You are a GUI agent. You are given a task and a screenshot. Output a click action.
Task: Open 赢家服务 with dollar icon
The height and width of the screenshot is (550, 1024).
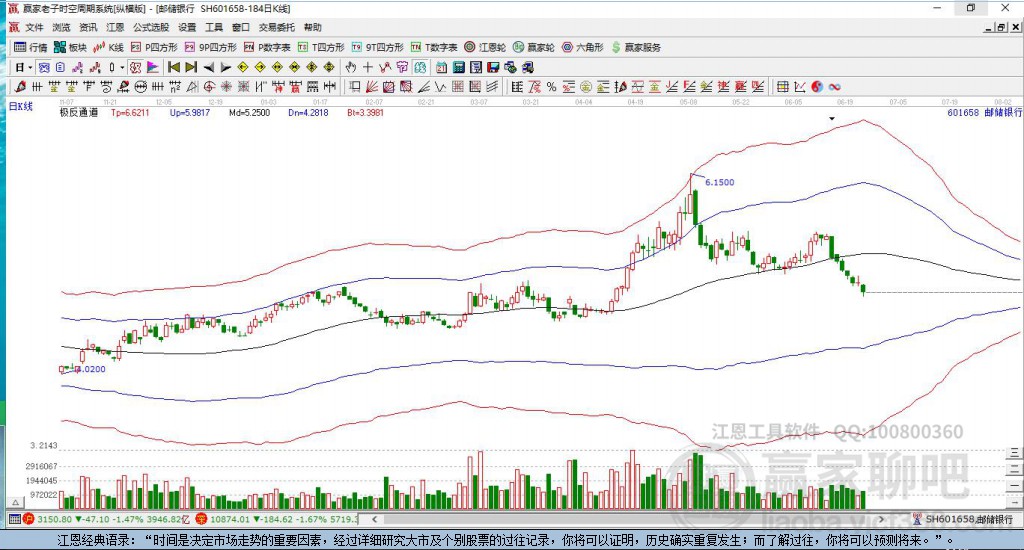[636, 47]
